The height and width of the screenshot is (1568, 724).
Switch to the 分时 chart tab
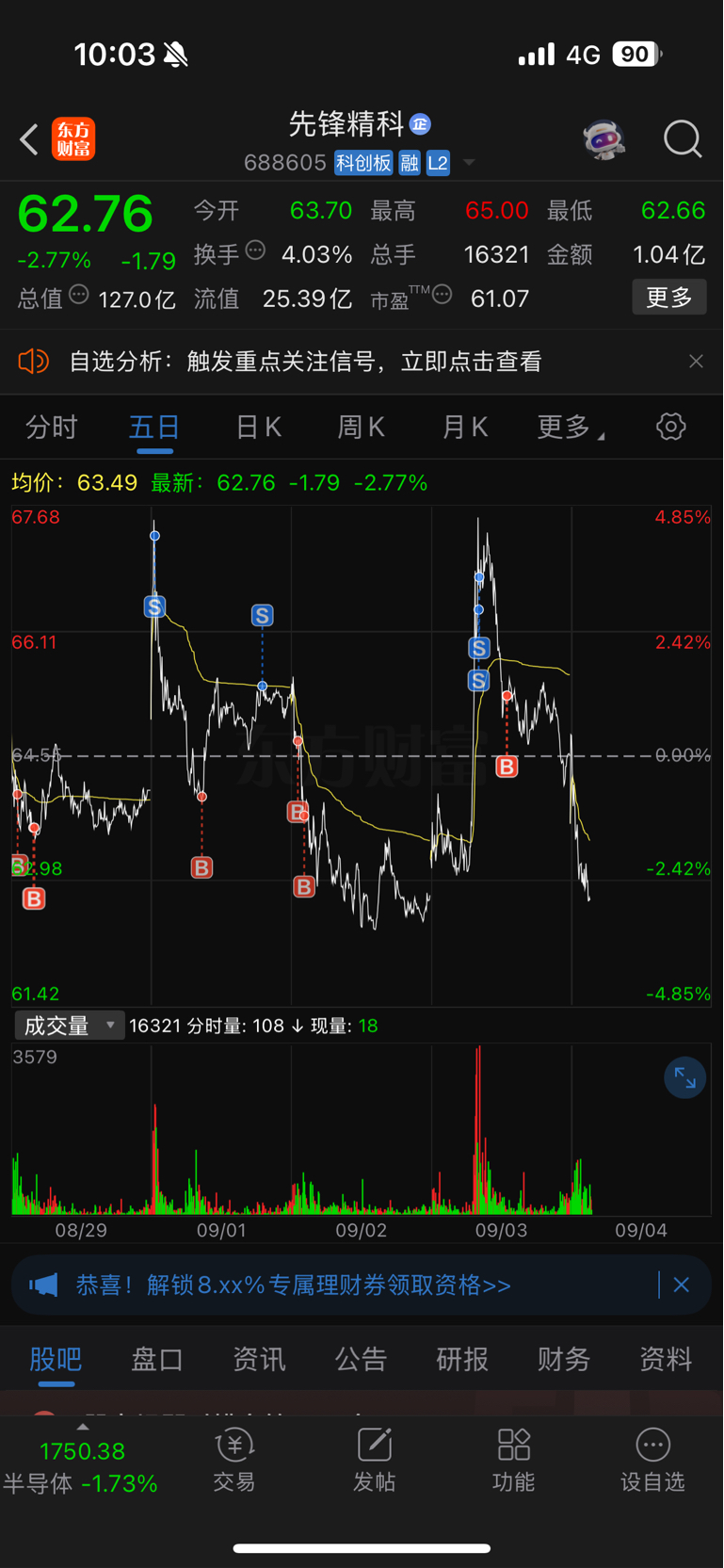[x=52, y=428]
